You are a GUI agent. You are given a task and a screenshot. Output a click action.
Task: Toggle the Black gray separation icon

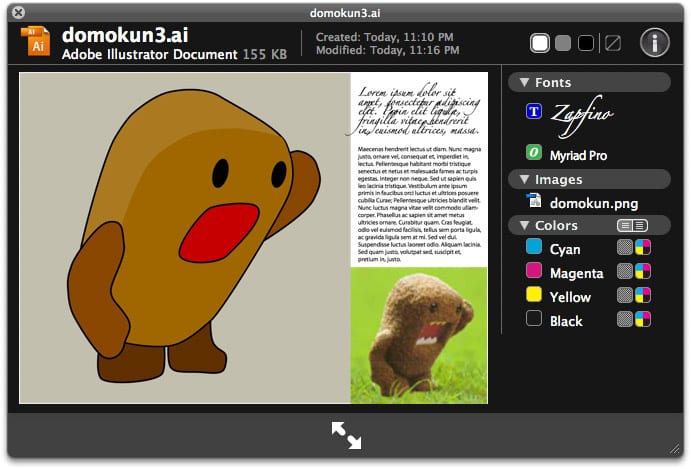tap(624, 319)
